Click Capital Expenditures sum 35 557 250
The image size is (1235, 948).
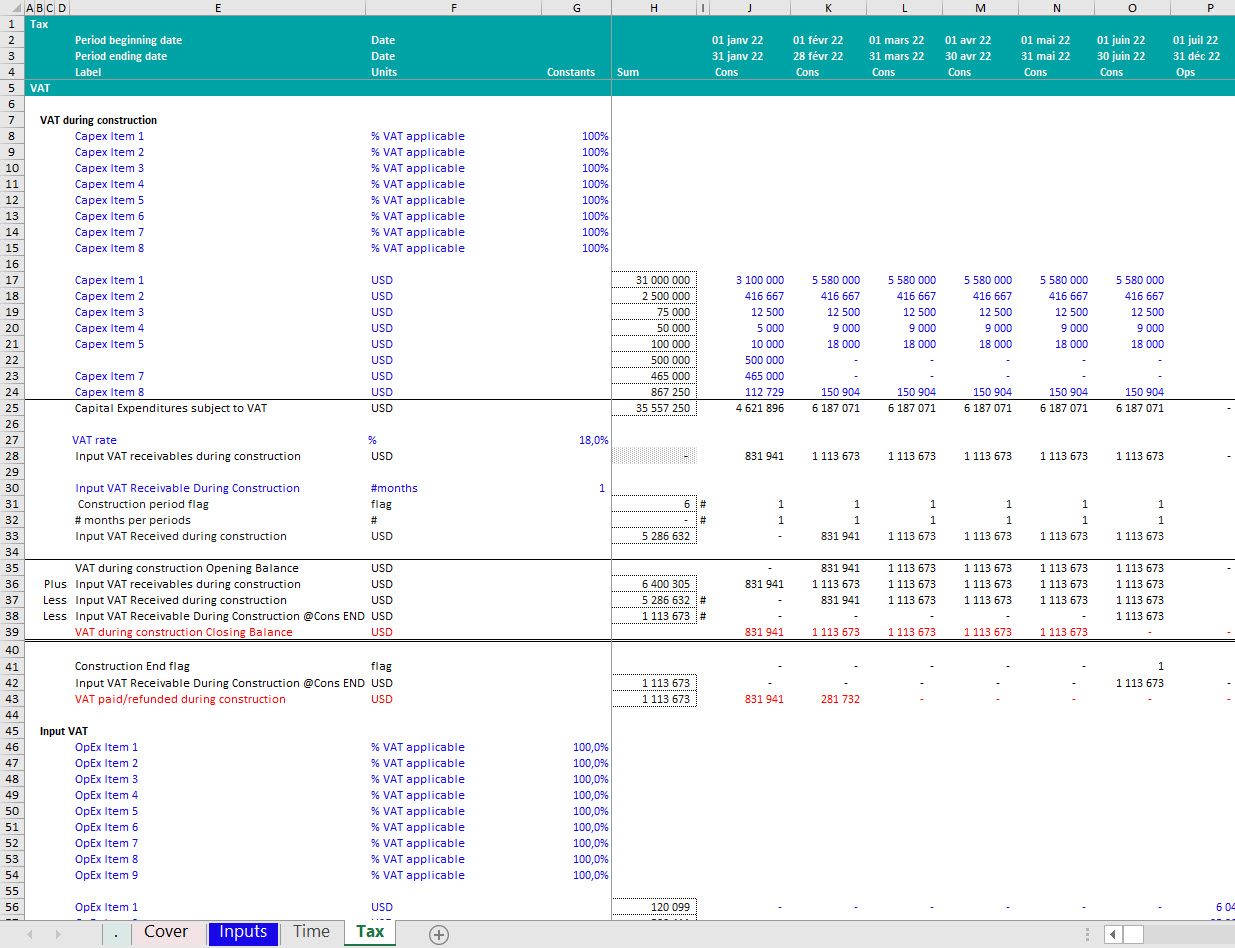tap(654, 408)
